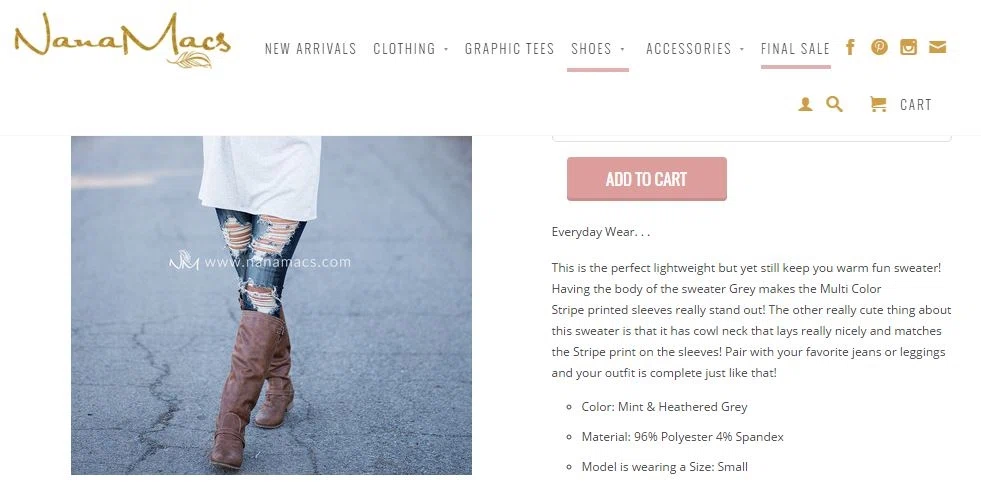Click the www.nanamacs.com watermark on photo
This screenshot has height=482, width=981.
pyautogui.click(x=260, y=262)
